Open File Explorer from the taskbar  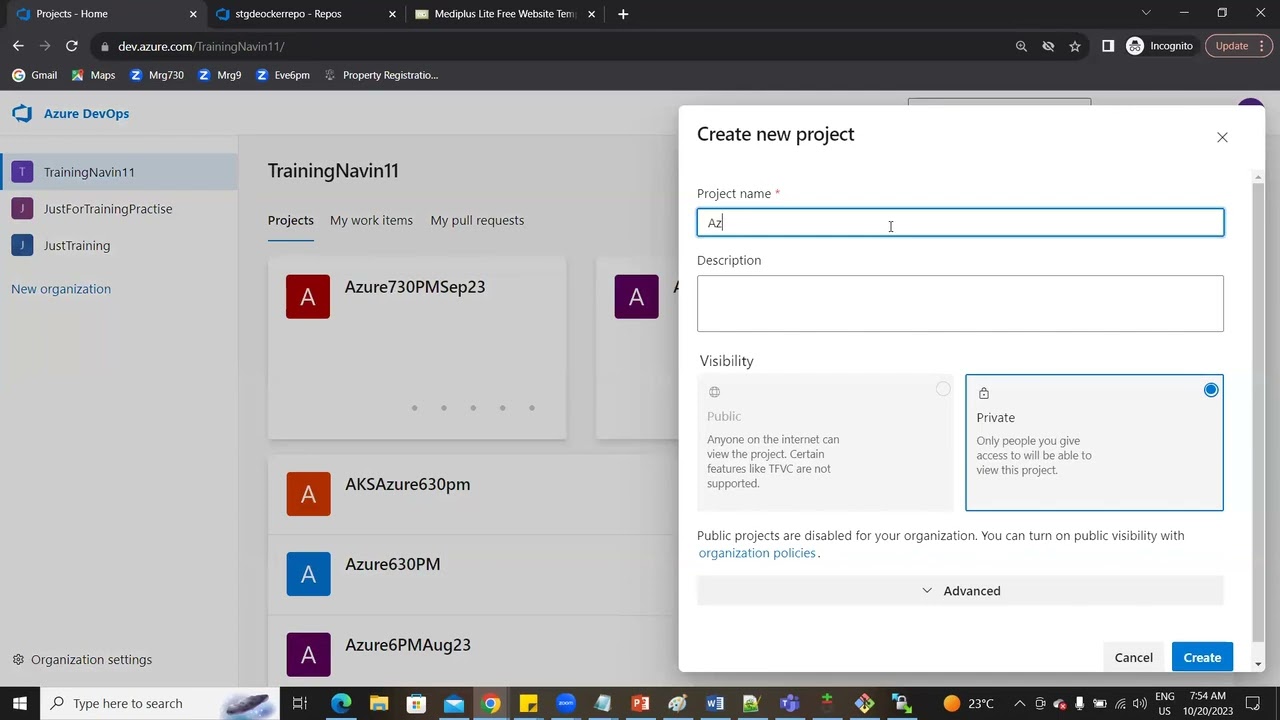point(379,703)
